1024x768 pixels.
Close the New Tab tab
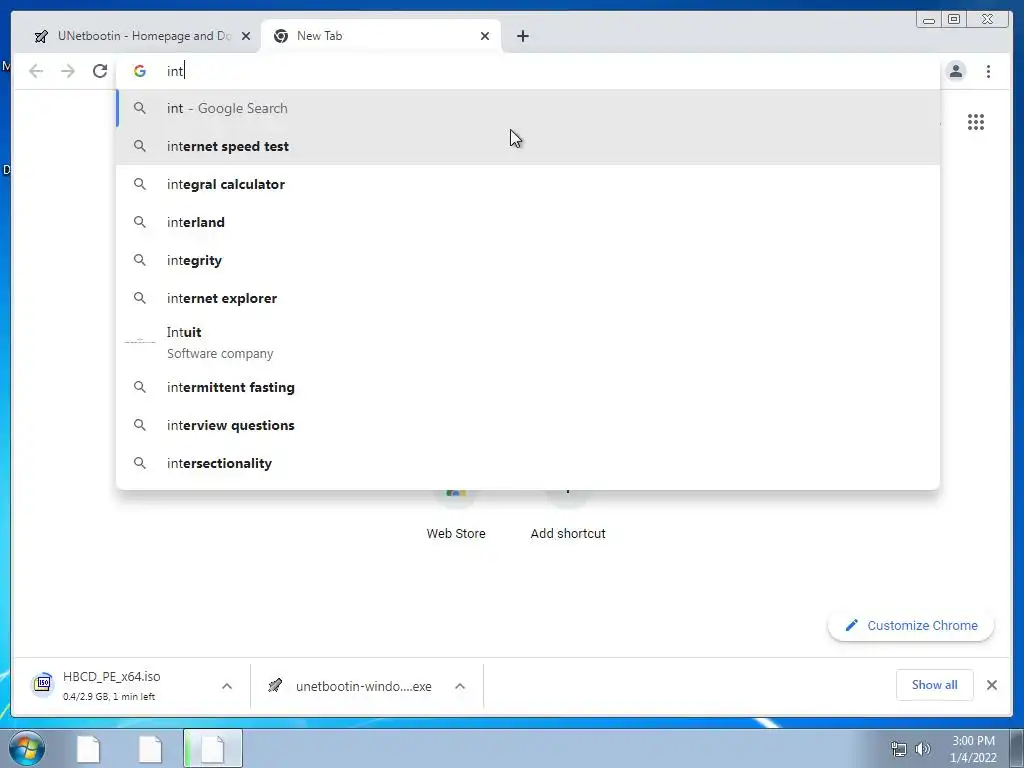point(485,36)
